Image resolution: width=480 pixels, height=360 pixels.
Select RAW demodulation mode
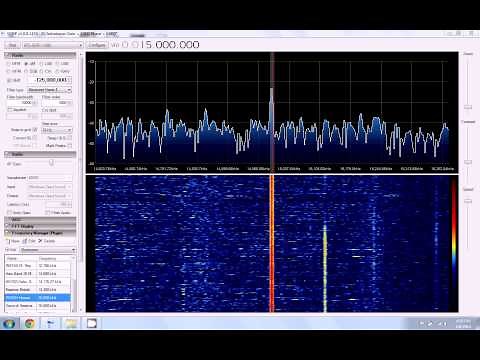pos(62,71)
